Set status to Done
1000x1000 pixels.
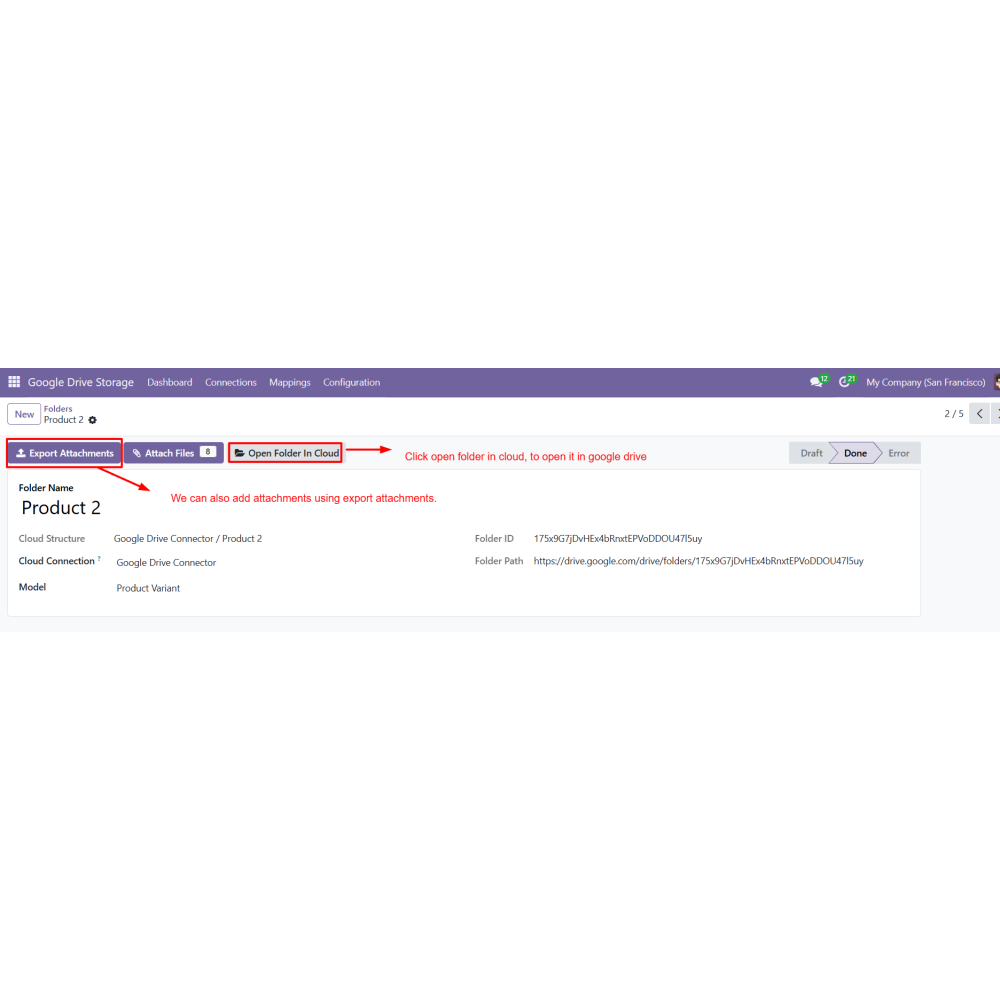(x=855, y=453)
